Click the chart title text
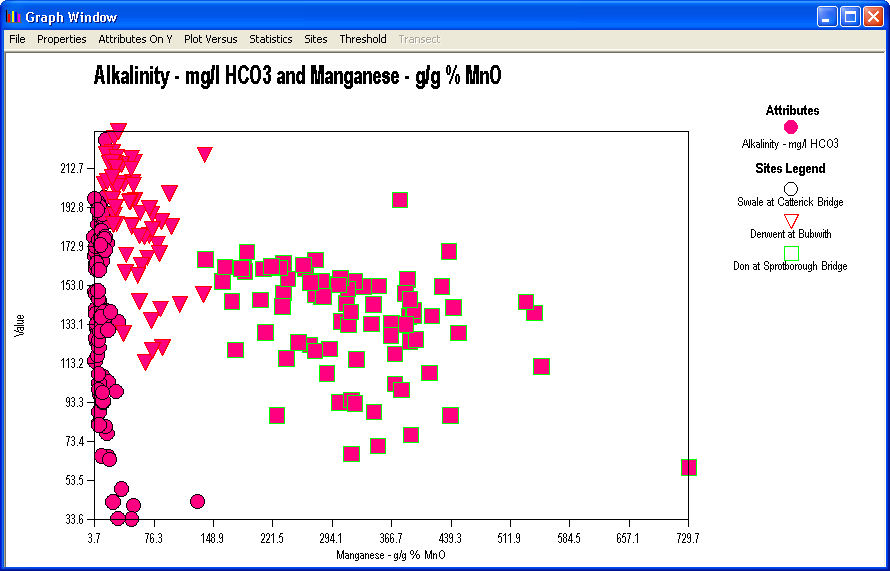Image resolution: width=890 pixels, height=571 pixels. pyautogui.click(x=297, y=75)
